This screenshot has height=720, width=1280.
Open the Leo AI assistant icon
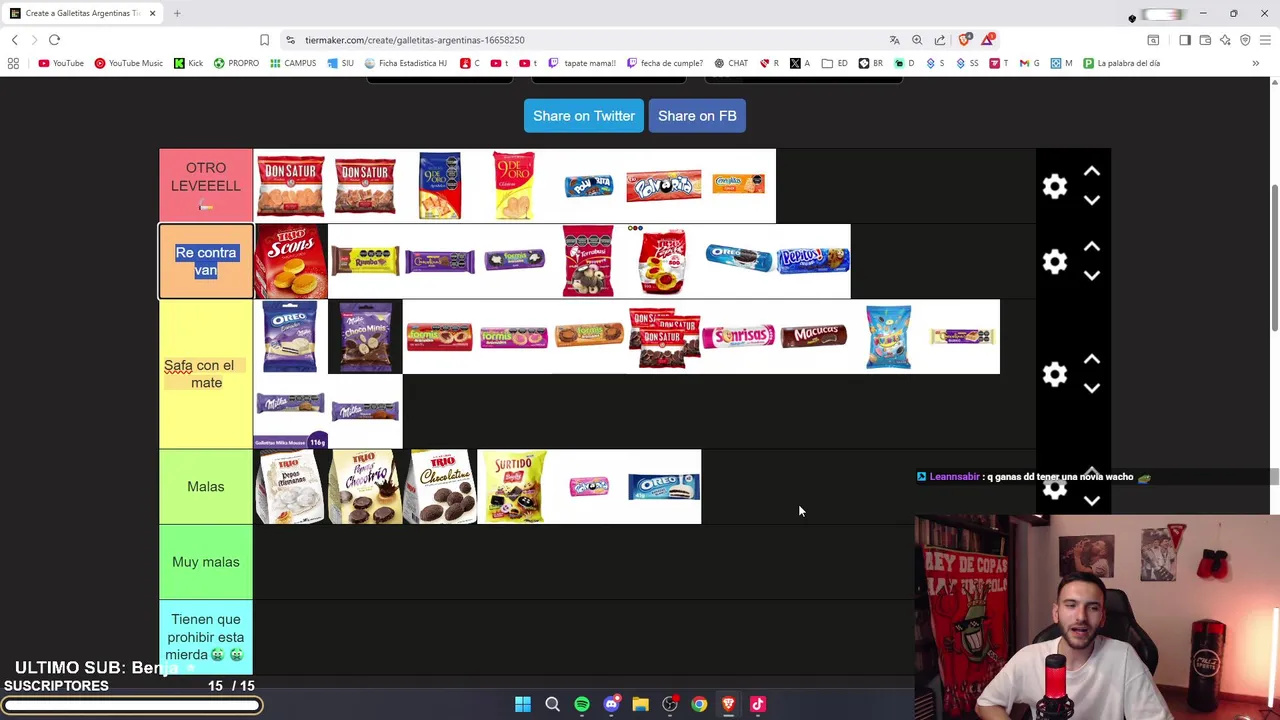pyautogui.click(x=1225, y=40)
